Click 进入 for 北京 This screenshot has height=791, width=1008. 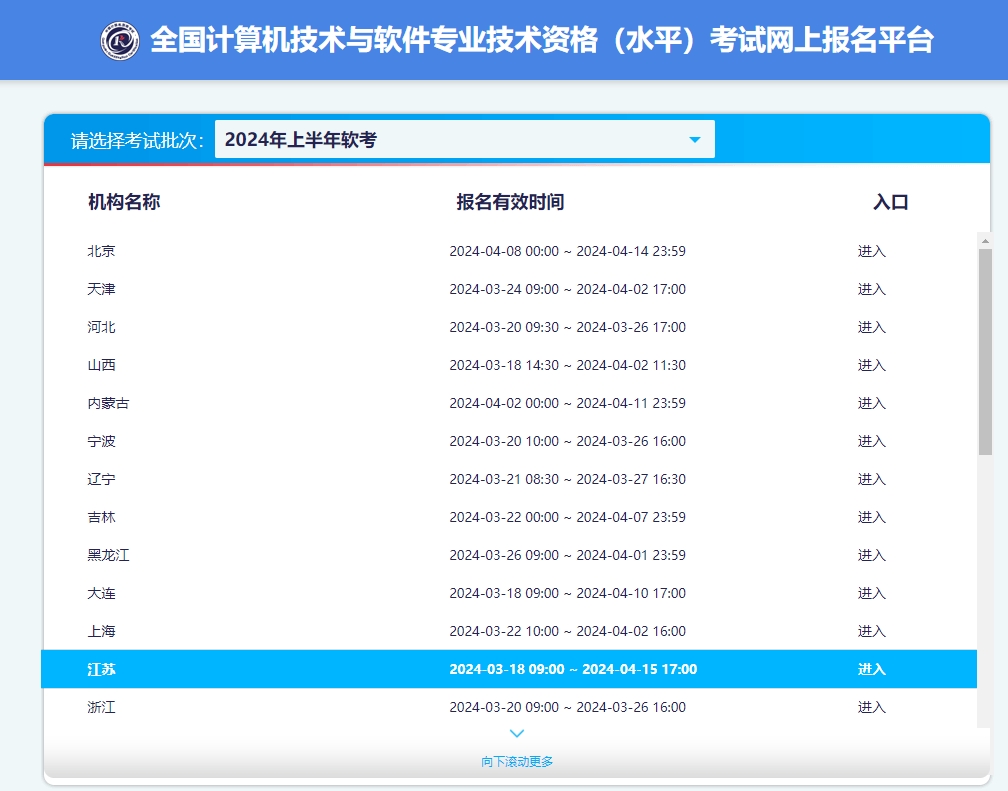[872, 251]
